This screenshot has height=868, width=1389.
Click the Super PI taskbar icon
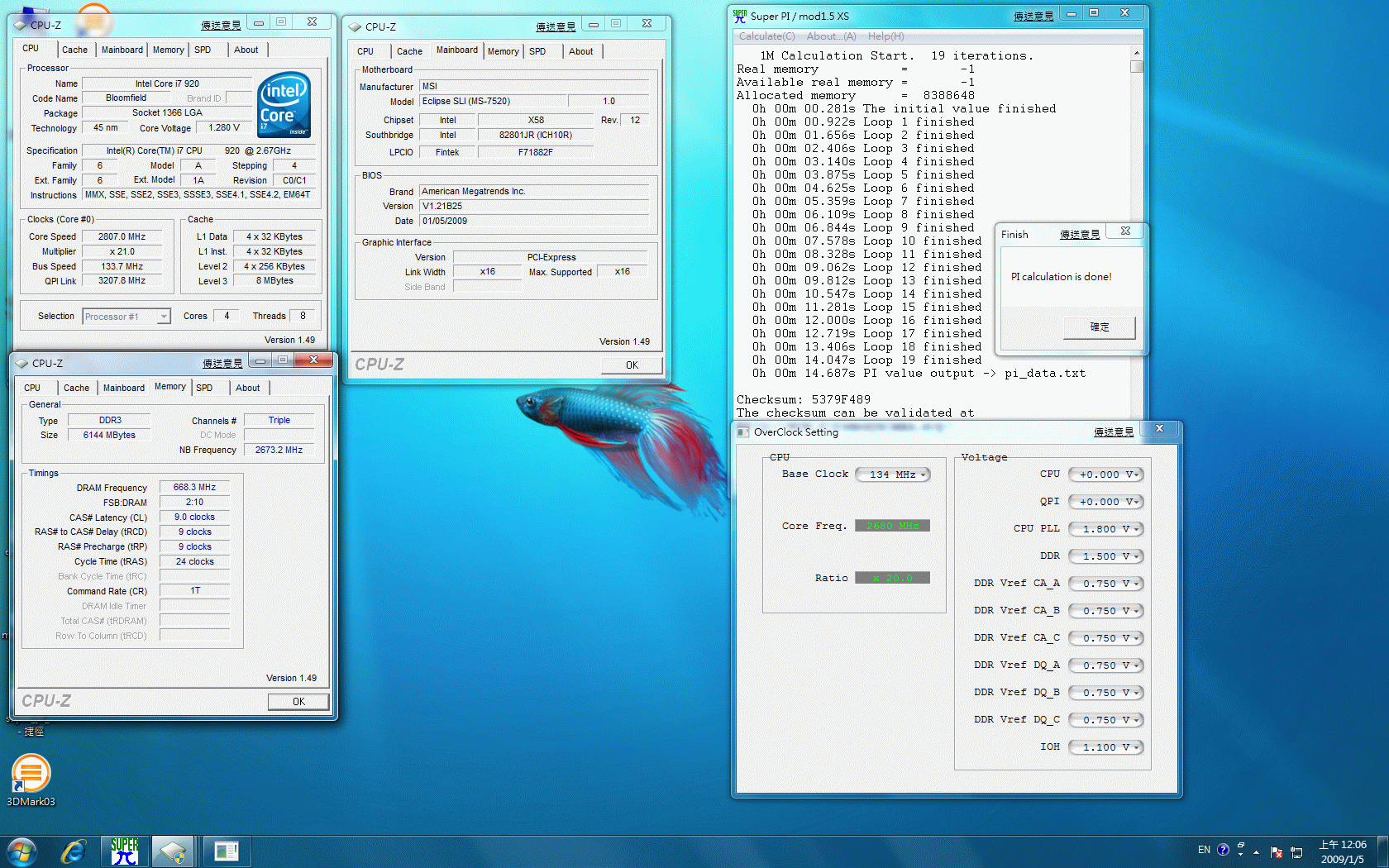(x=125, y=851)
